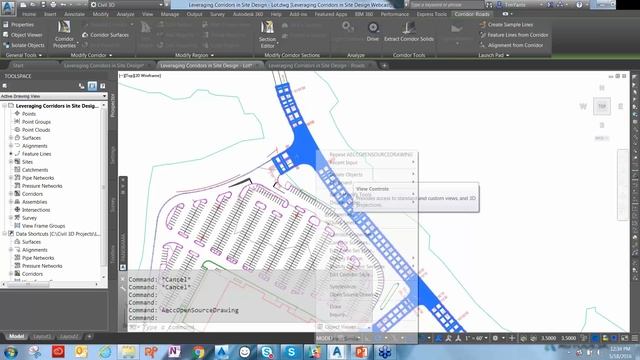Click Feature Lines from Corridor

(x=514, y=35)
